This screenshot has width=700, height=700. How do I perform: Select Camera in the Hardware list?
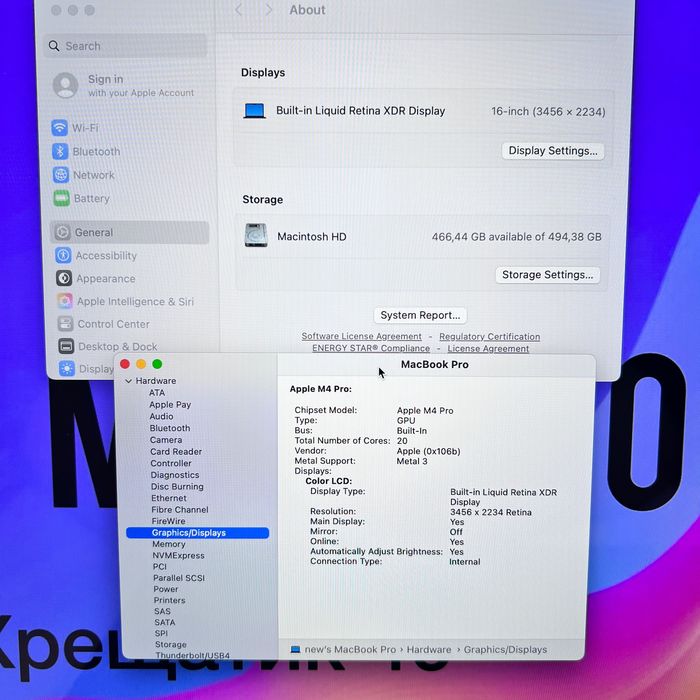tap(166, 440)
